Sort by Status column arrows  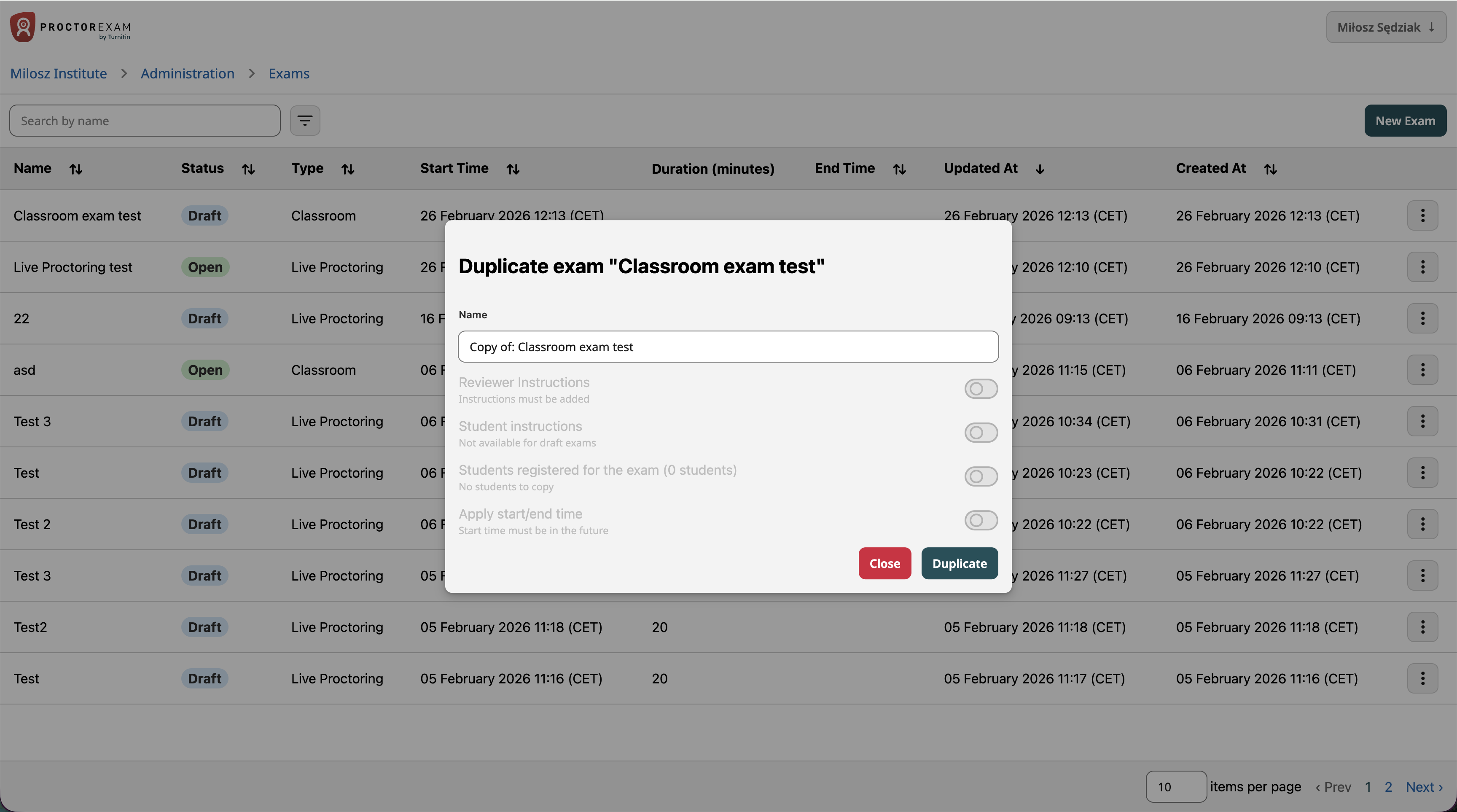248,169
